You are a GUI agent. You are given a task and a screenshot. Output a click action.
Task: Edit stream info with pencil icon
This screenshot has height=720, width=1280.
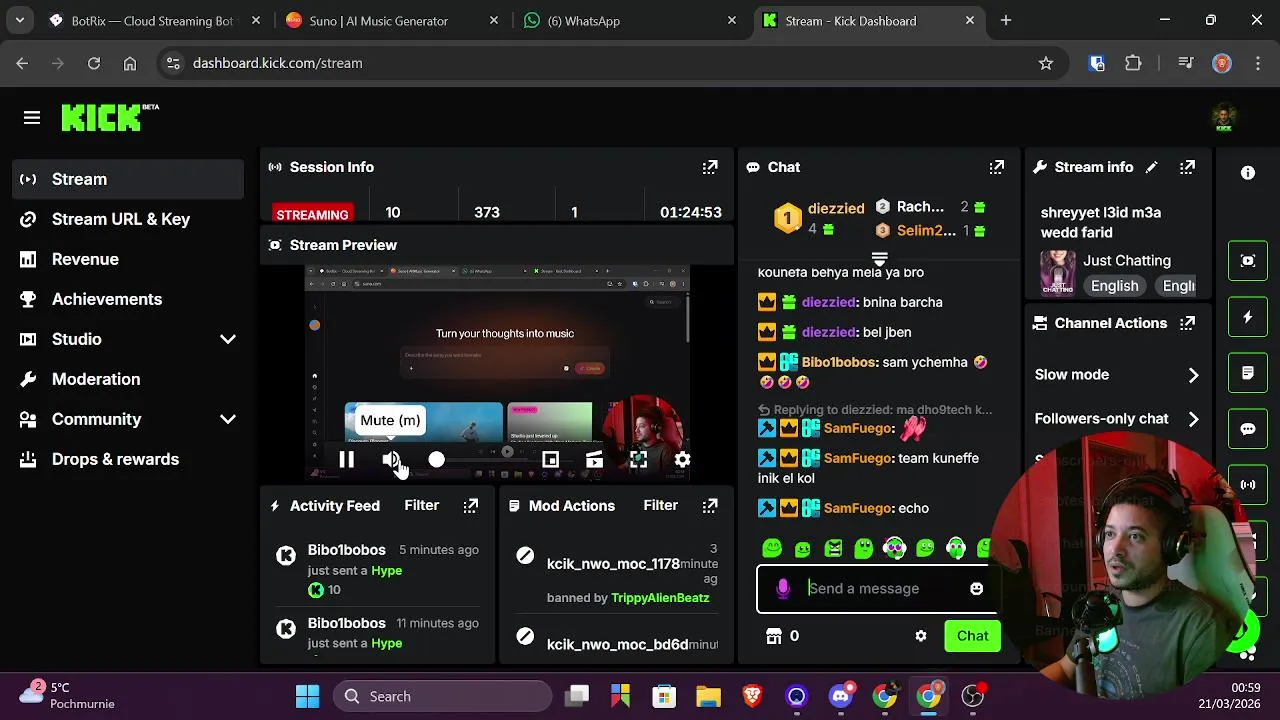1152,167
